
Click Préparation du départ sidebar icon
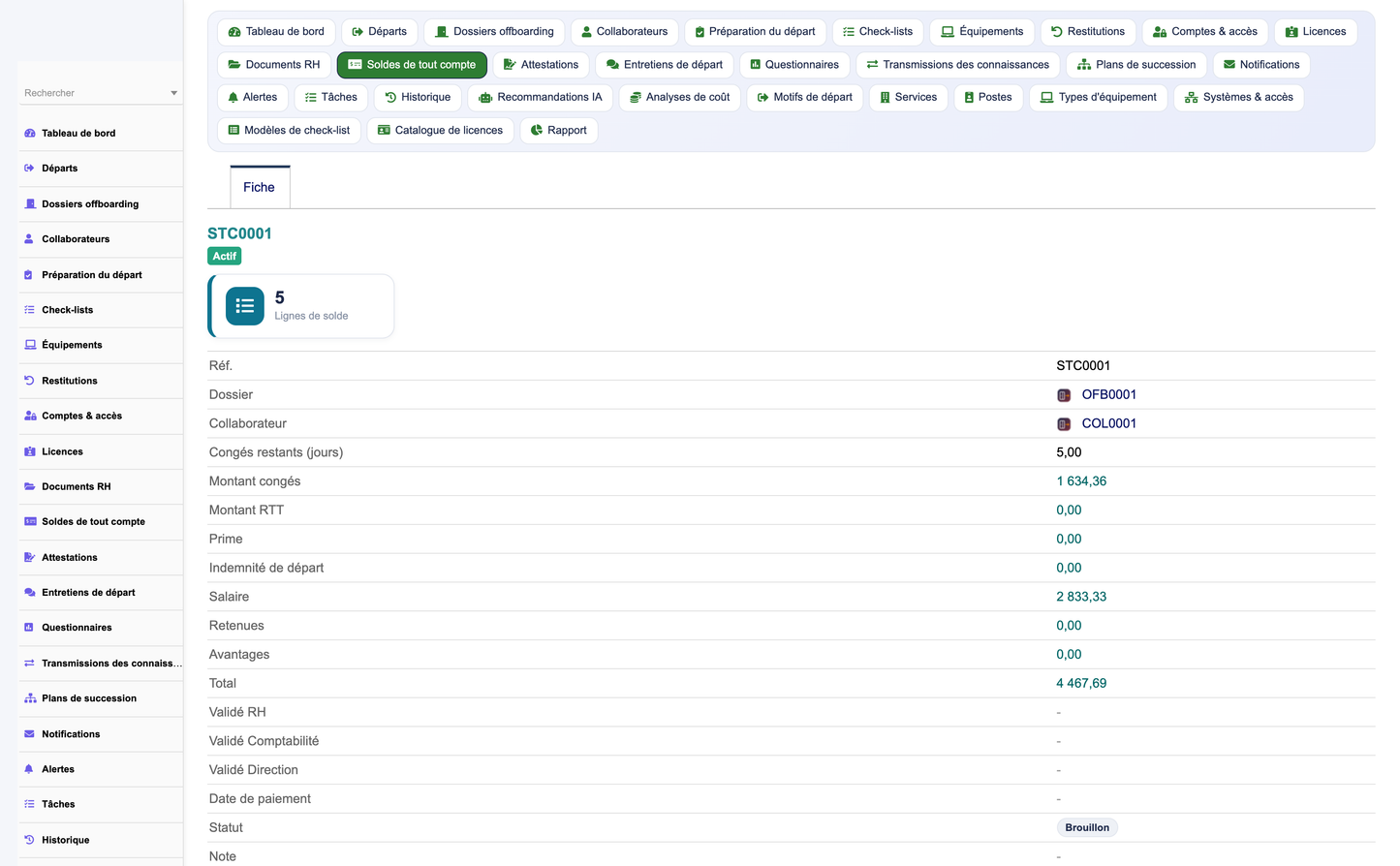coord(30,275)
